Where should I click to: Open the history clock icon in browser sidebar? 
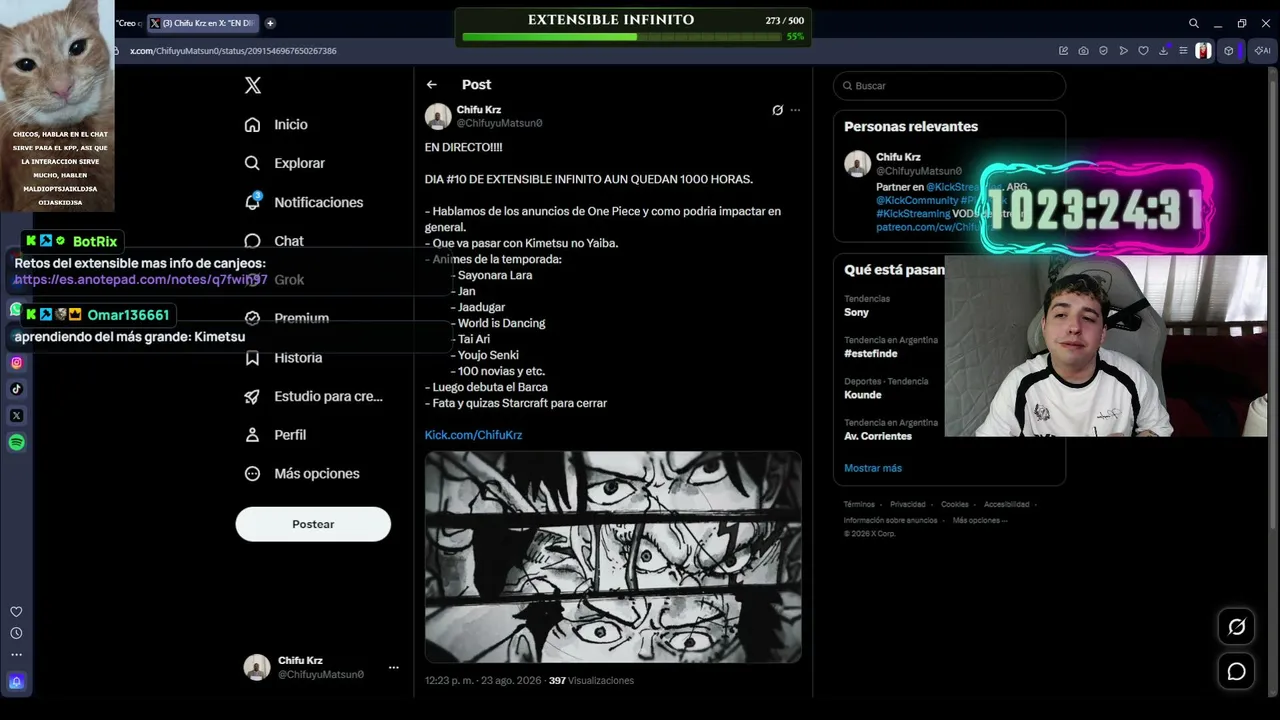pyautogui.click(x=16, y=634)
